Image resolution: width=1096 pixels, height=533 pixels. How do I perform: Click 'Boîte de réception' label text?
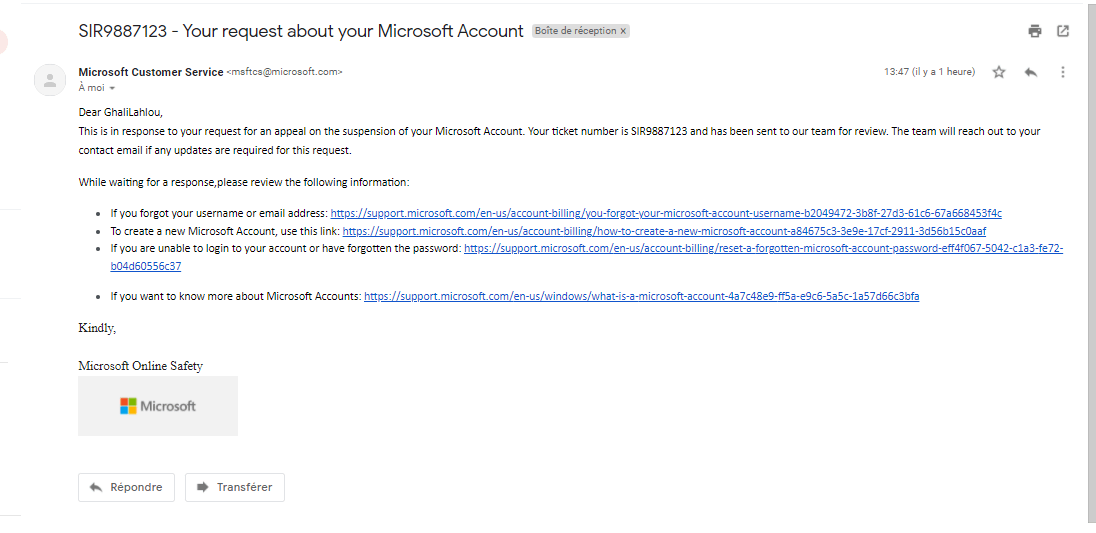click(576, 31)
